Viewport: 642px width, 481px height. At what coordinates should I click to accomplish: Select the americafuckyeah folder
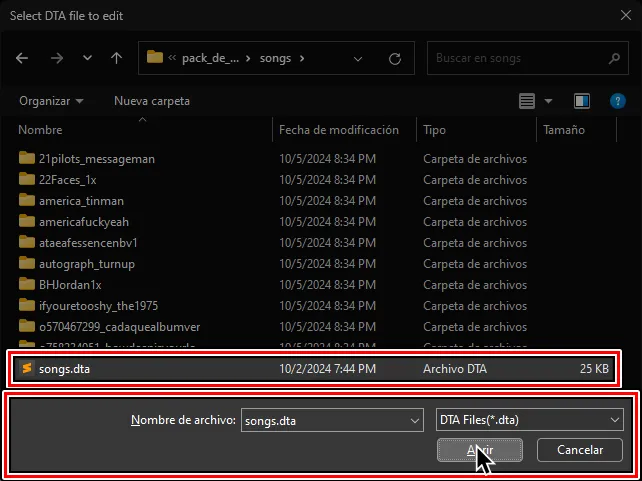click(x=84, y=222)
